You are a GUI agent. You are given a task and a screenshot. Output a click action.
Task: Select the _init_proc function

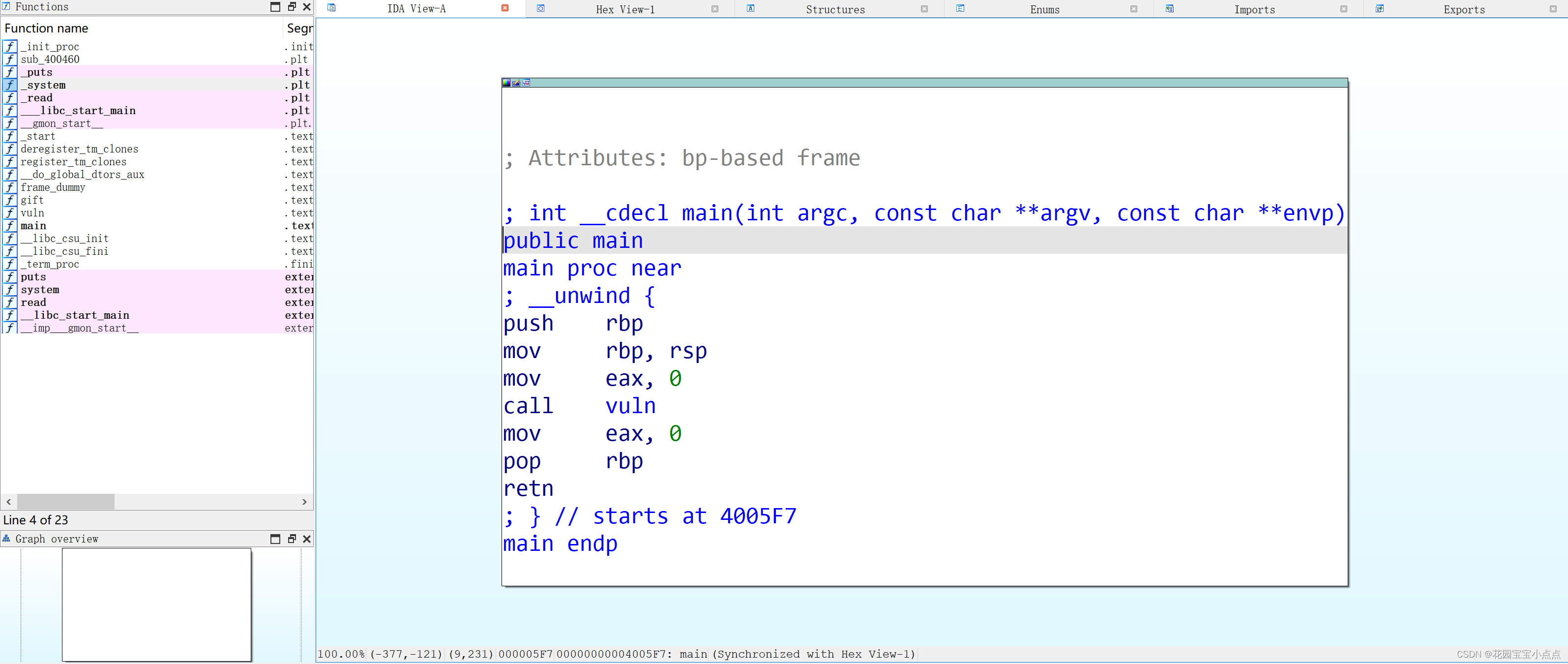click(x=157, y=46)
